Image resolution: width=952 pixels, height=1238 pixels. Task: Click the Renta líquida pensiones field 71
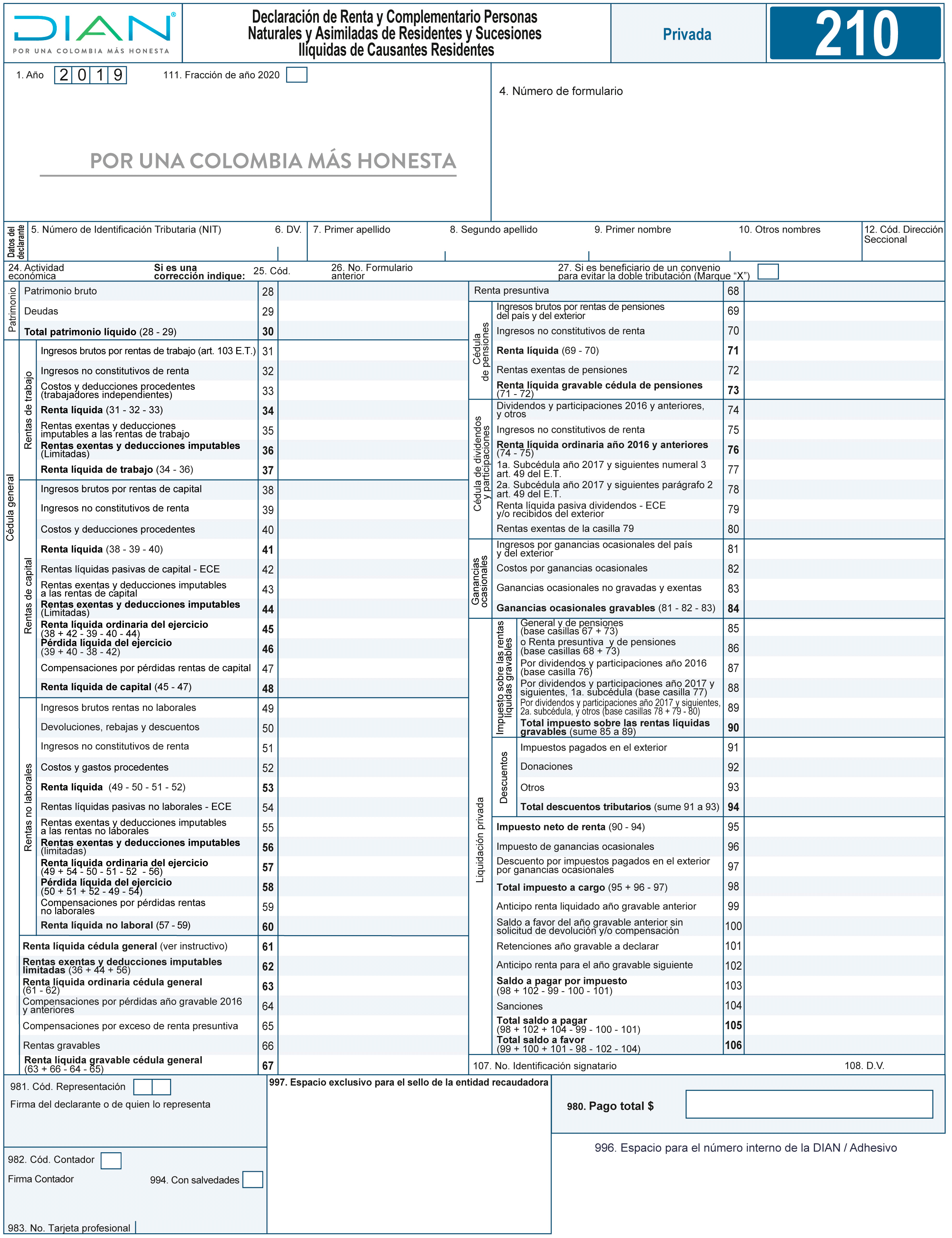pos(844,350)
